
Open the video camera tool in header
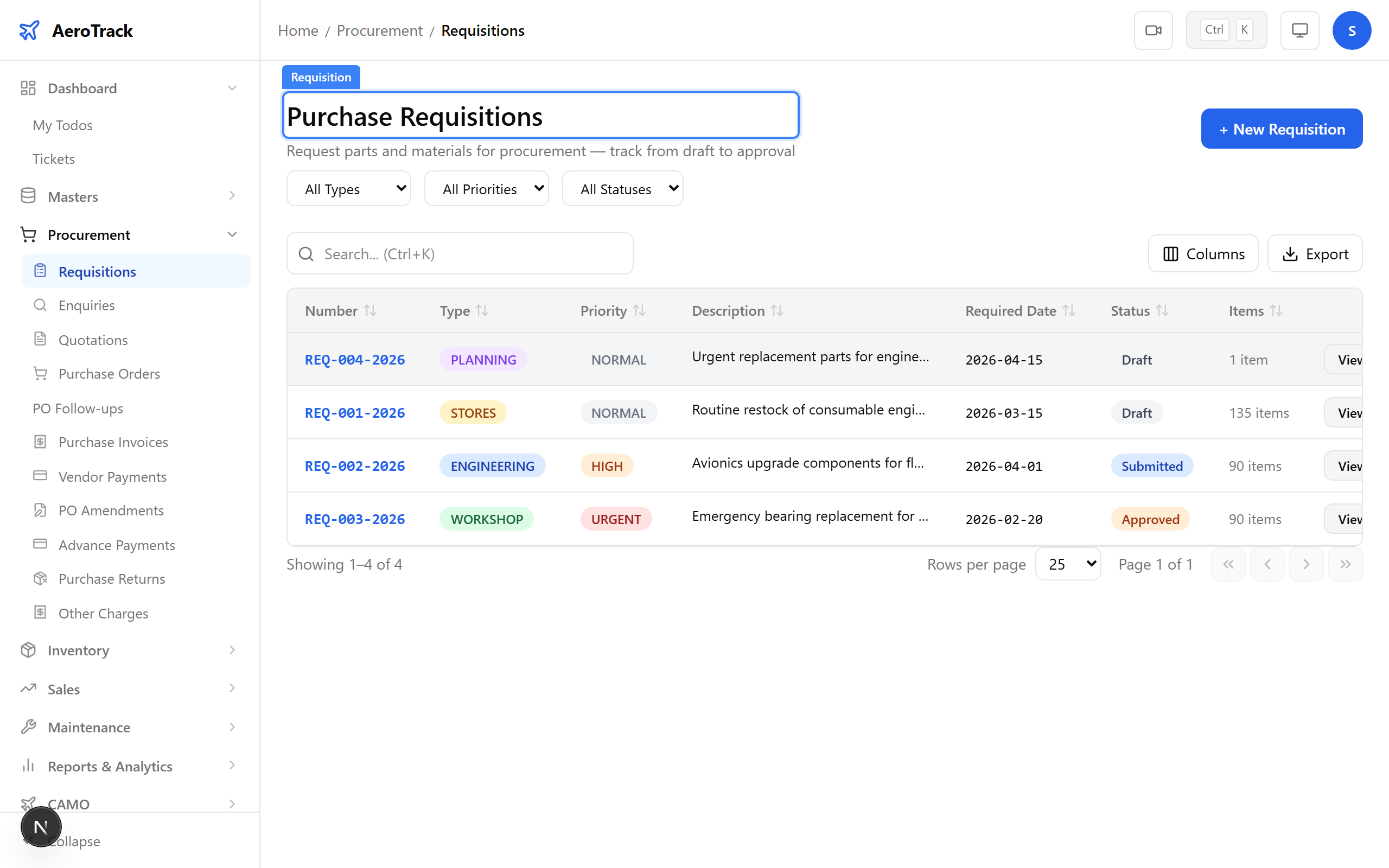tap(1153, 30)
